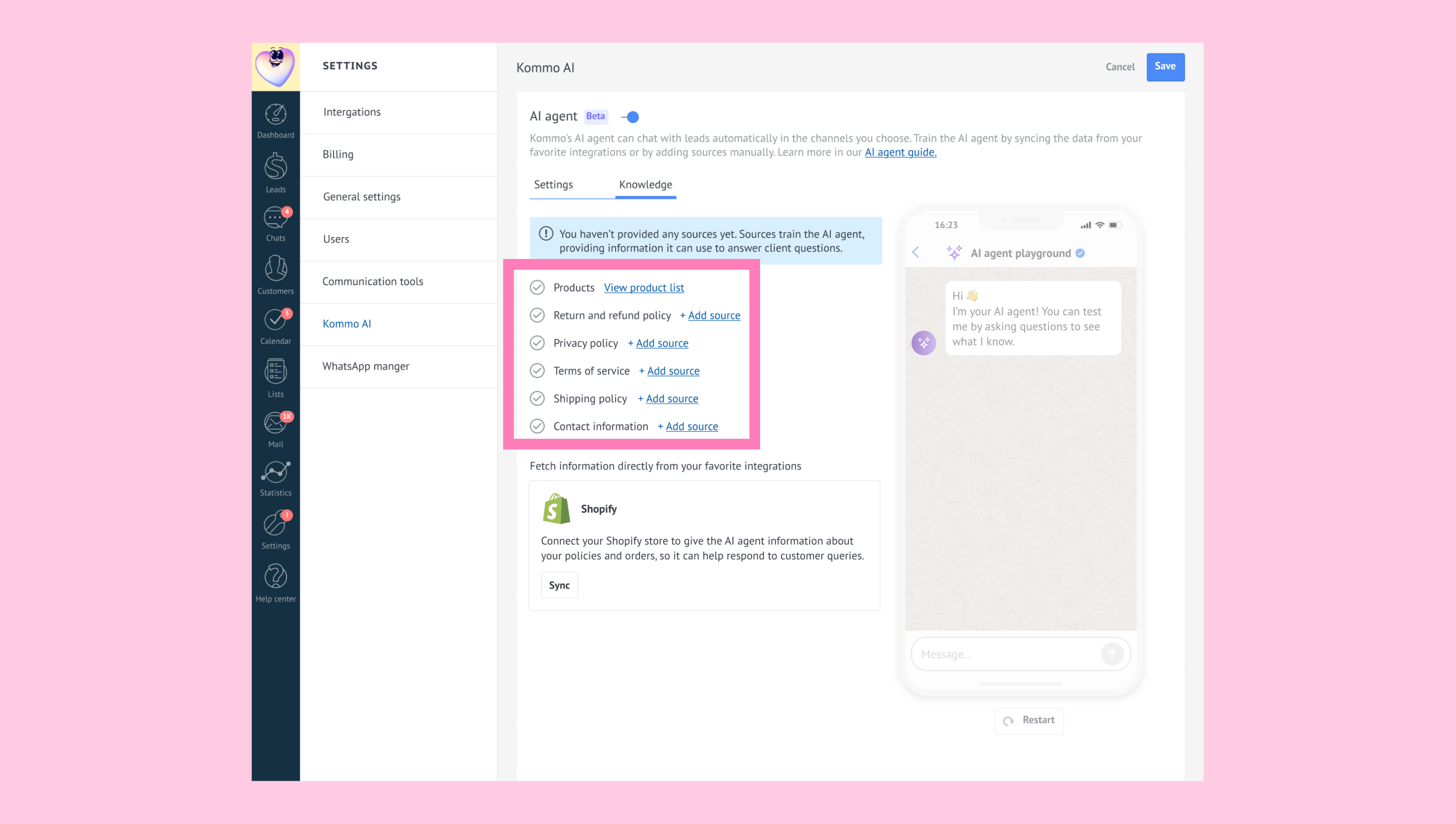Open Intergations settings menu item
Viewport: 1456px width, 824px height.
[x=399, y=112]
